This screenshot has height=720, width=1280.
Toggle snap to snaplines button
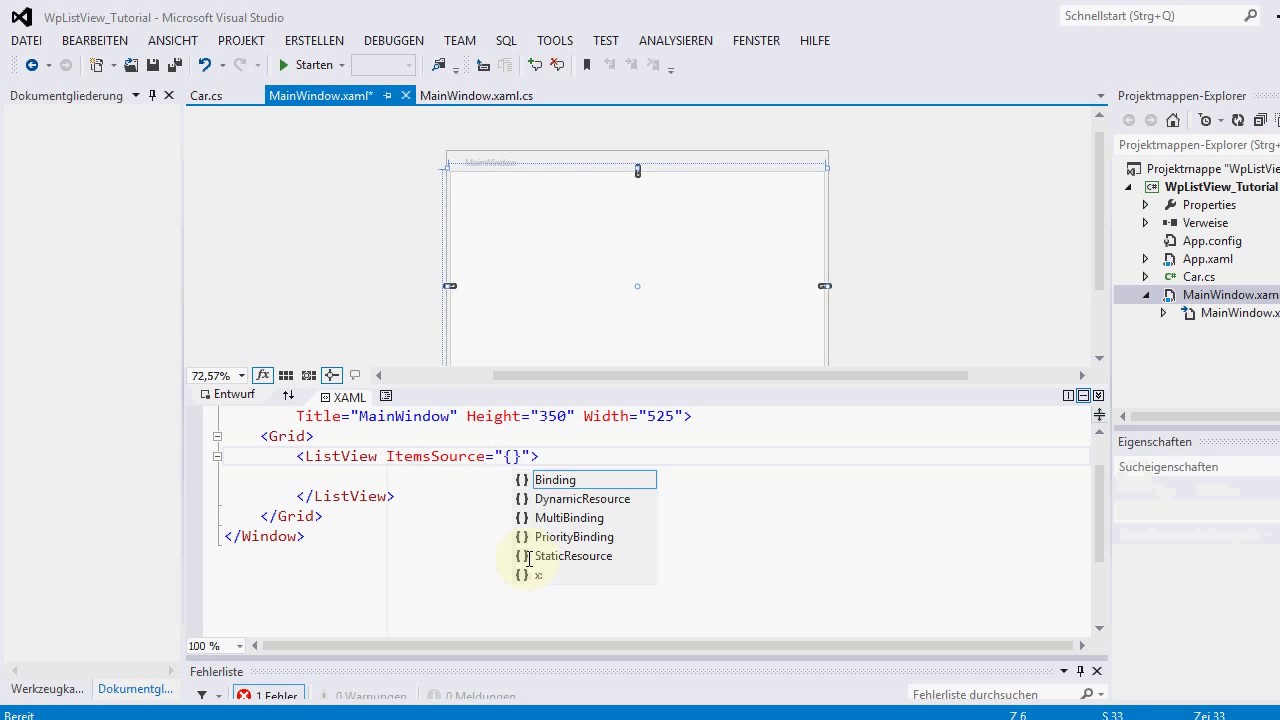(331, 375)
